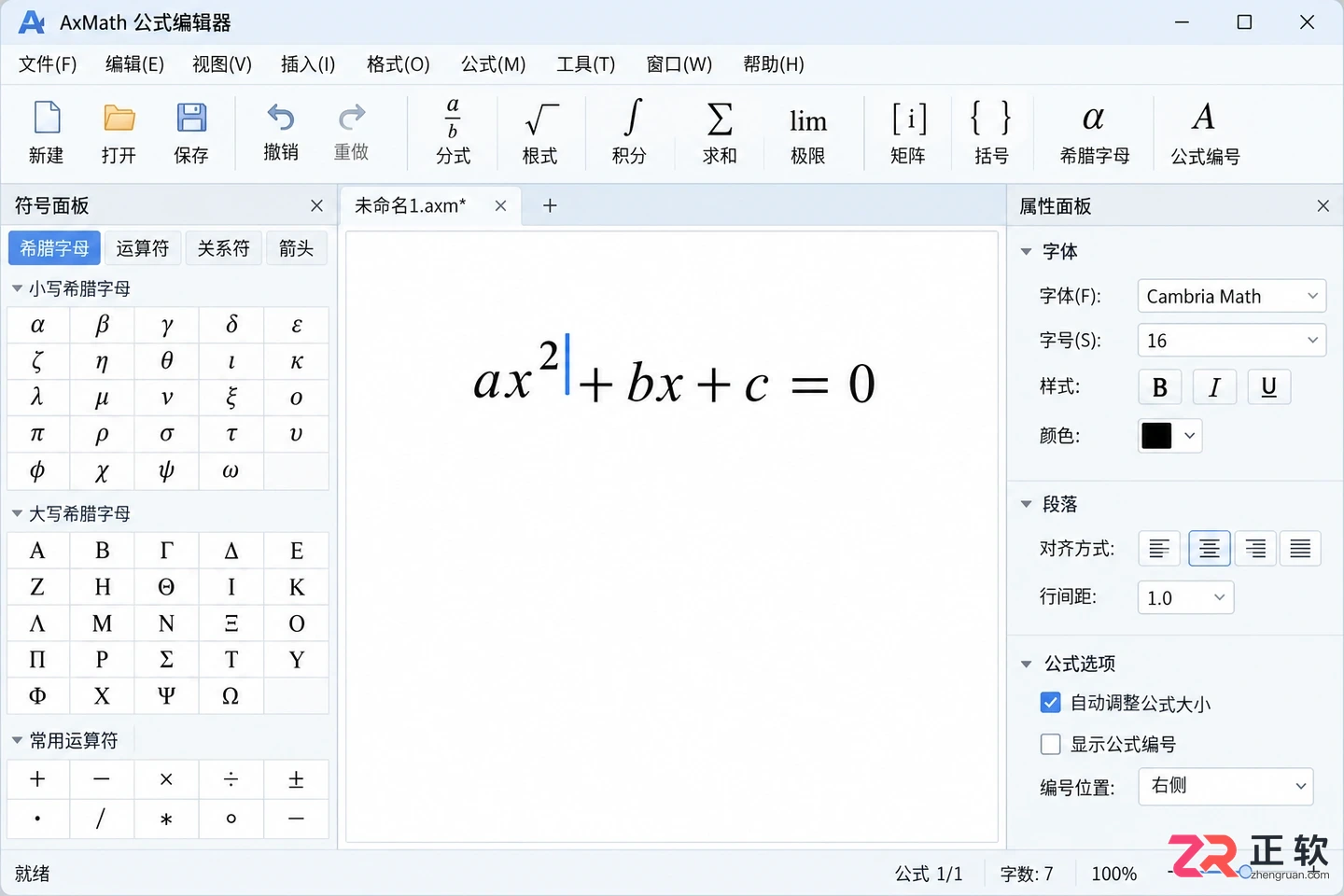Enable 显示公式编号 checkbox

point(1050,744)
